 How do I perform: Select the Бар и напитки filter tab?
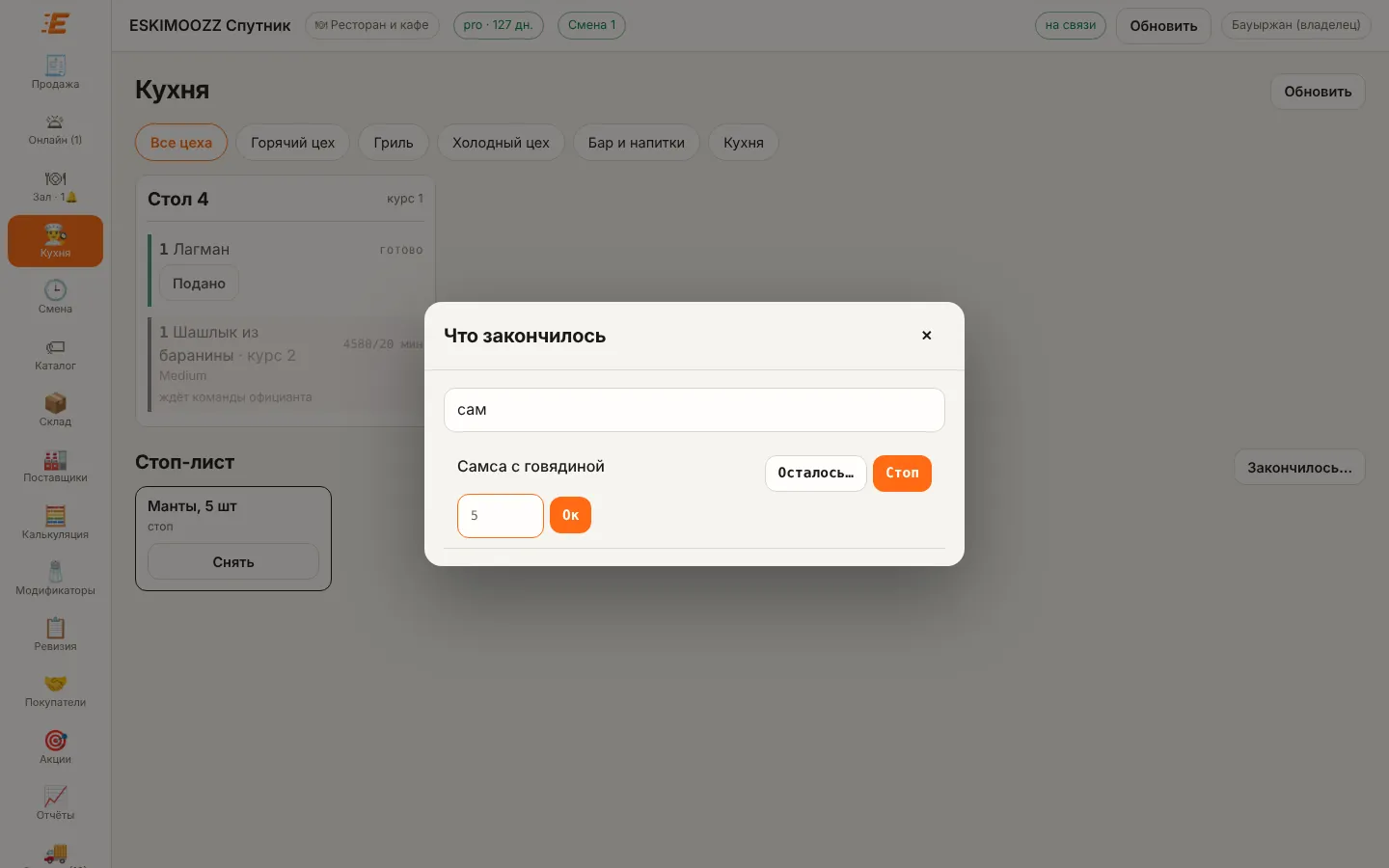637,143
